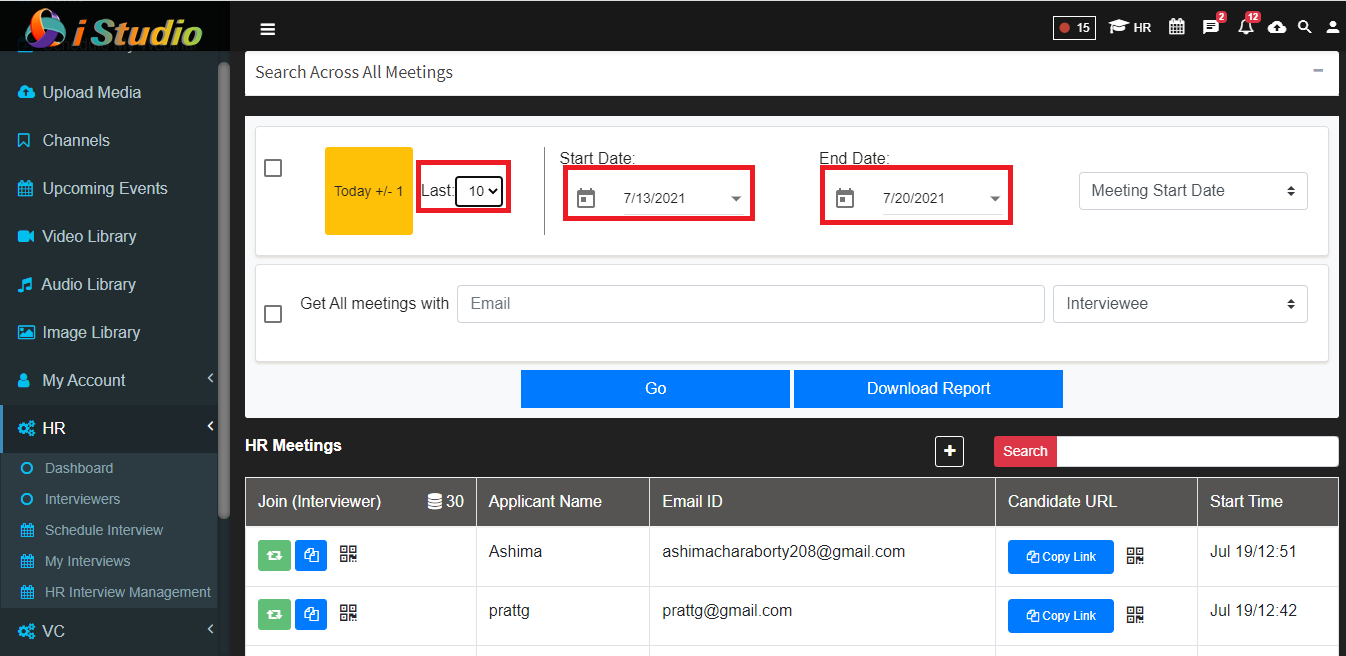Click the green join icon in Ashima row
This screenshot has width=1346, height=656.
point(274,556)
